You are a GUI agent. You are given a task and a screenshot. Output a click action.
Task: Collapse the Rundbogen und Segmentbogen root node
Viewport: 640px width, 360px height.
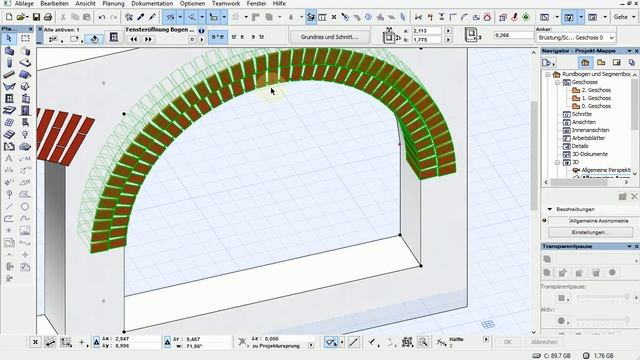click(x=548, y=74)
